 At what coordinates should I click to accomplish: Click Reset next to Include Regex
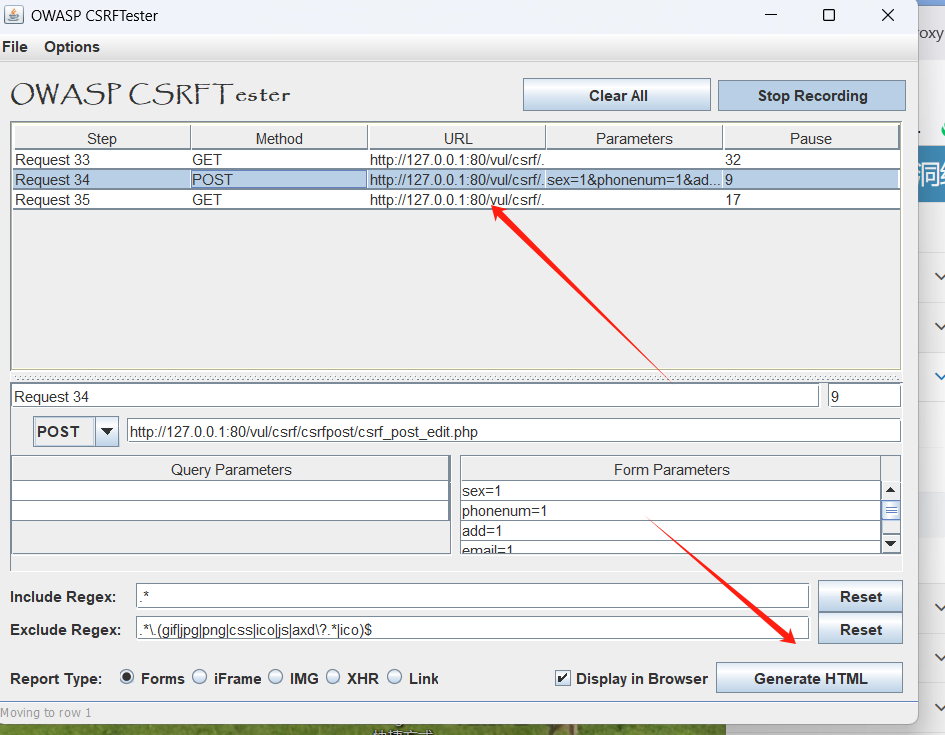click(860, 596)
